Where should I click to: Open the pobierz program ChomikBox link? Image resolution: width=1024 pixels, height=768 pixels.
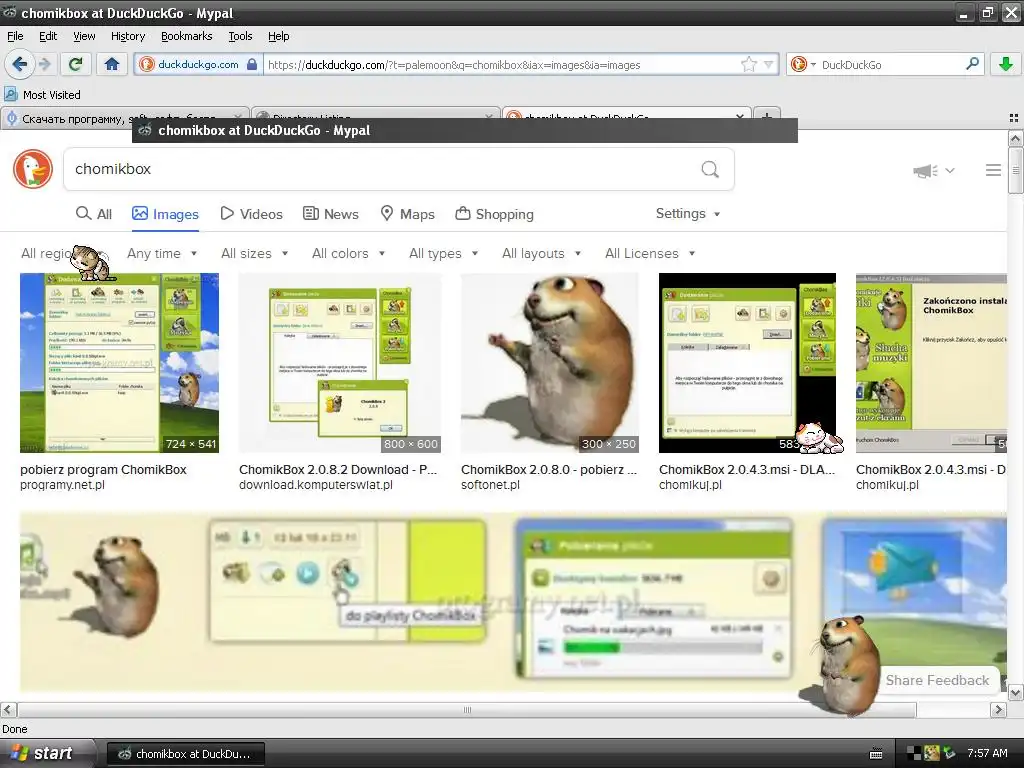[103, 470]
